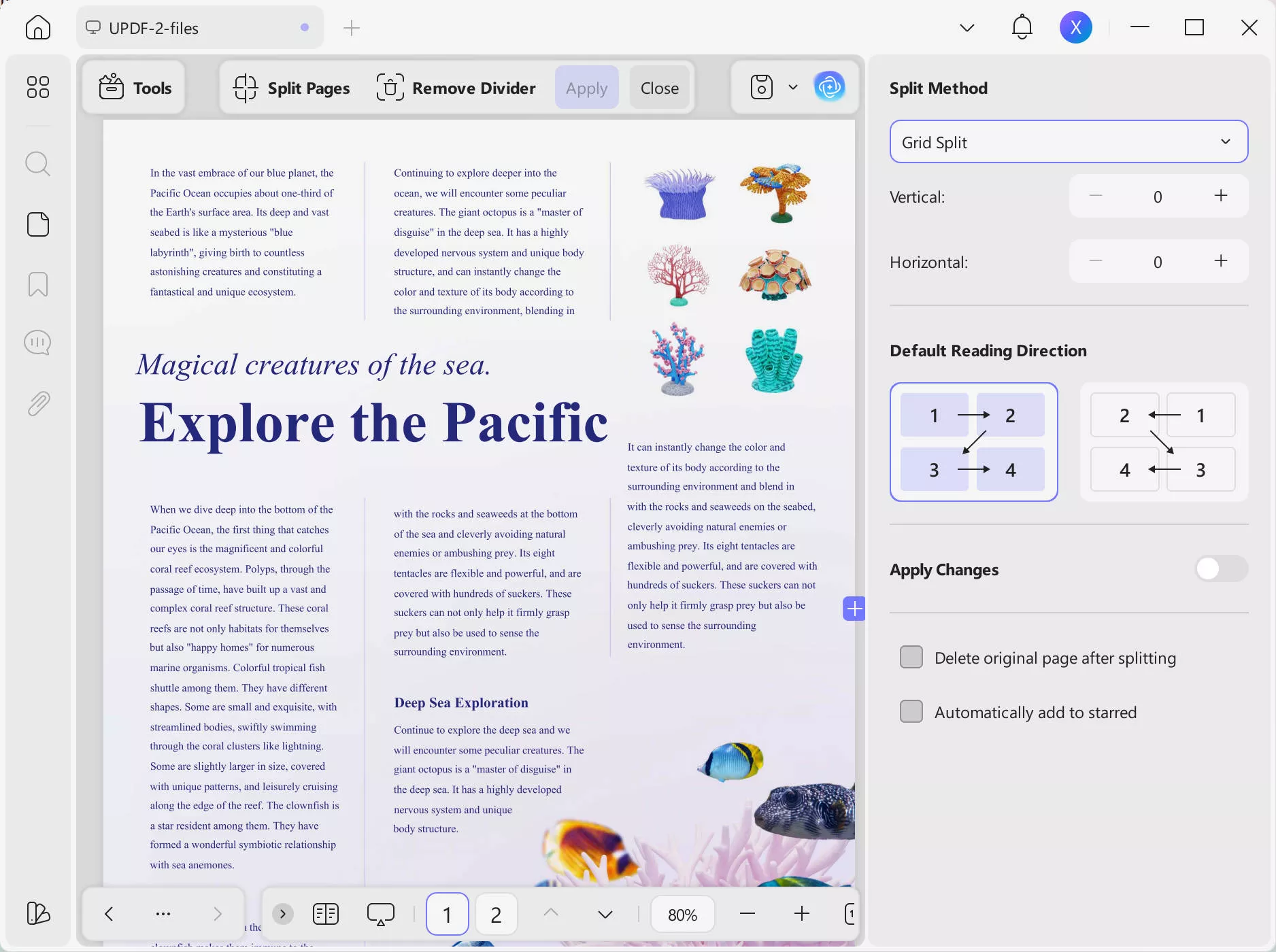Toggle the Apply Changes switch

coord(1221,569)
